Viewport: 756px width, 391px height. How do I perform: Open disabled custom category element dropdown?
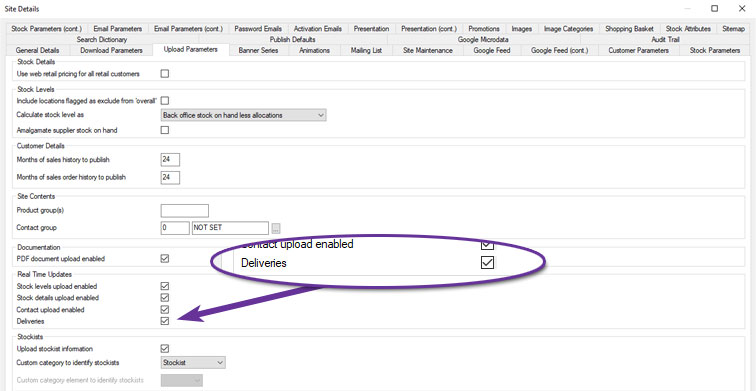(182, 380)
